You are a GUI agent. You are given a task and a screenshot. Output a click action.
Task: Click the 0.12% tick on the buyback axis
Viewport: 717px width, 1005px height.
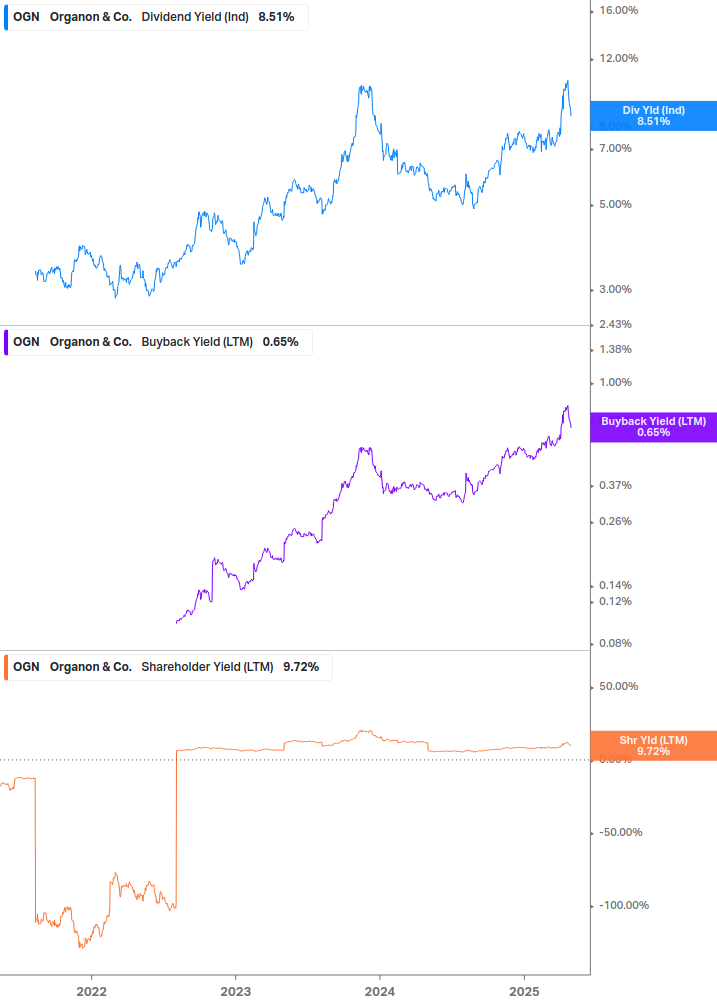[x=615, y=601]
